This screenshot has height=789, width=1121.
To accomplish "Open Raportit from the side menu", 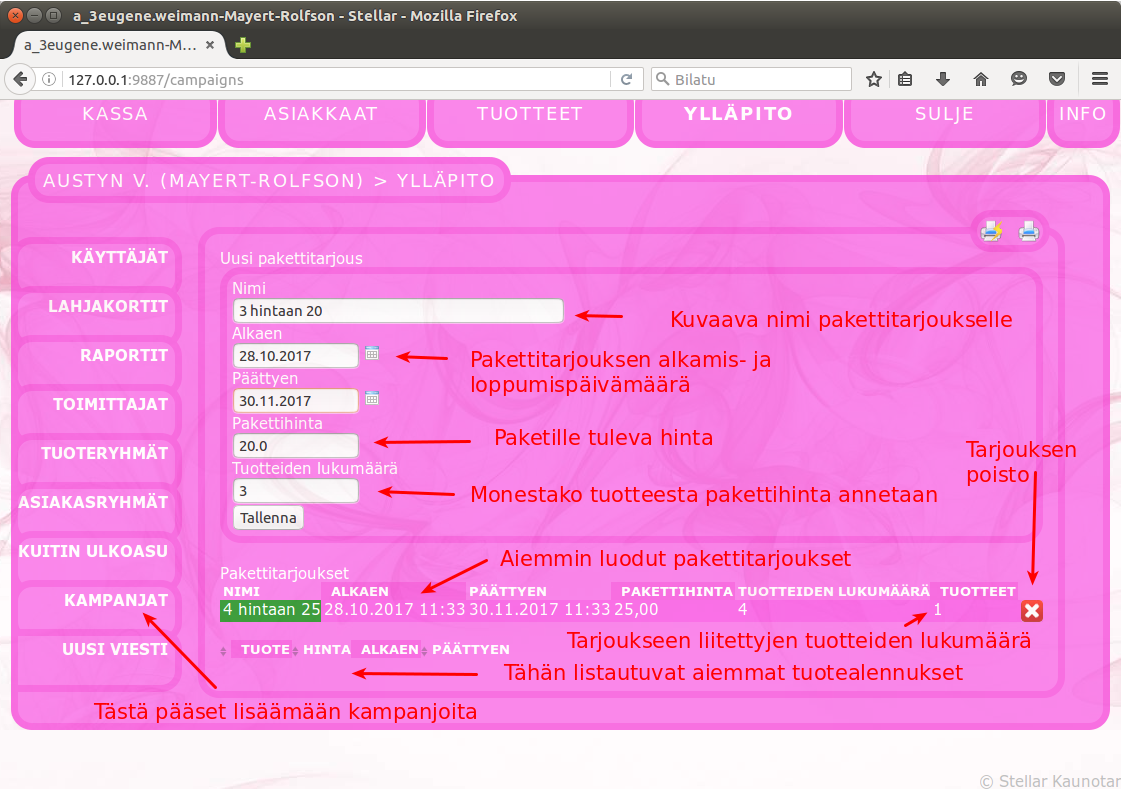I will tap(123, 356).
